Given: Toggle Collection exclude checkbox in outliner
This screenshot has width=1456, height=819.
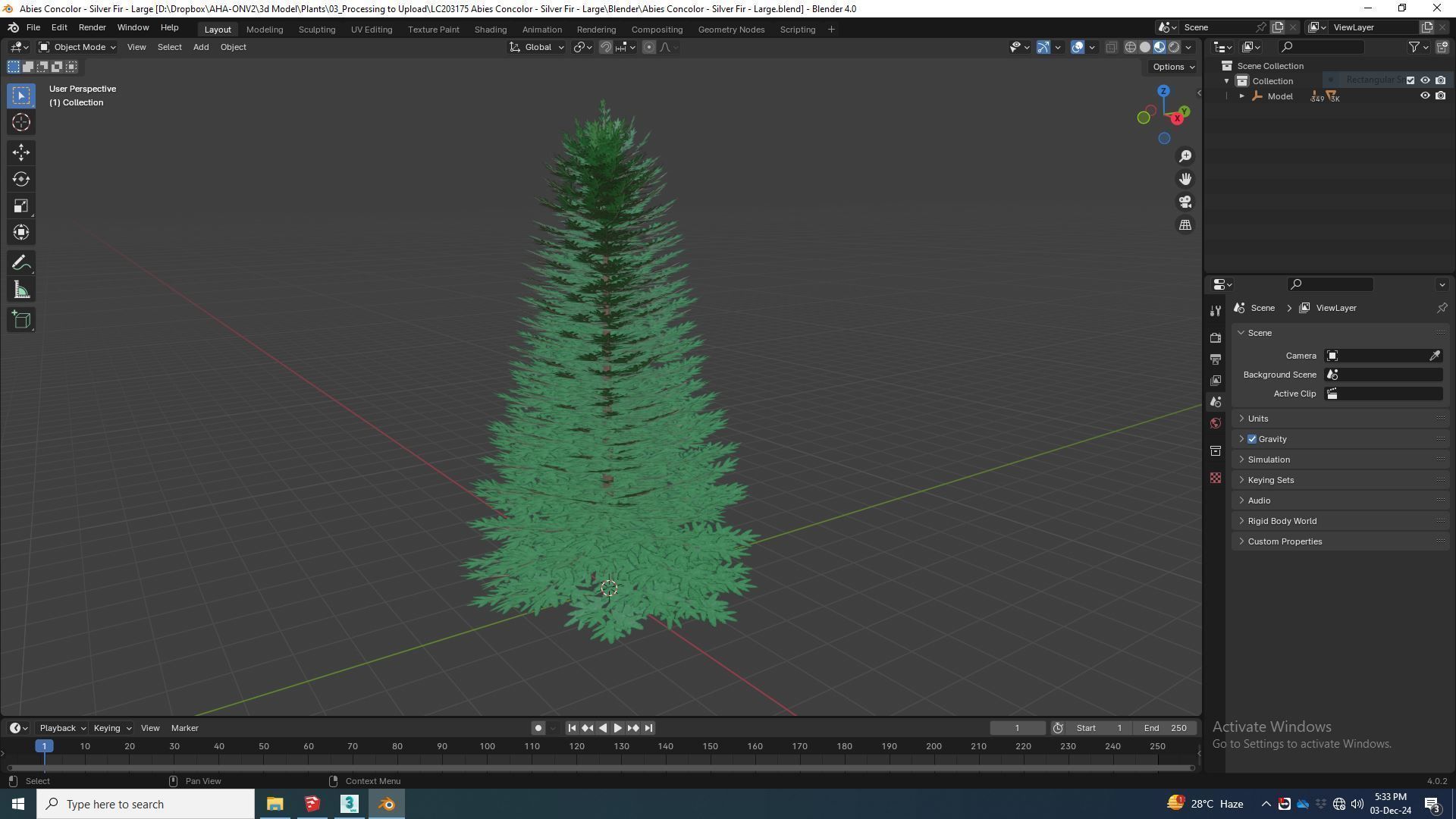Looking at the screenshot, I should pos(1410,80).
